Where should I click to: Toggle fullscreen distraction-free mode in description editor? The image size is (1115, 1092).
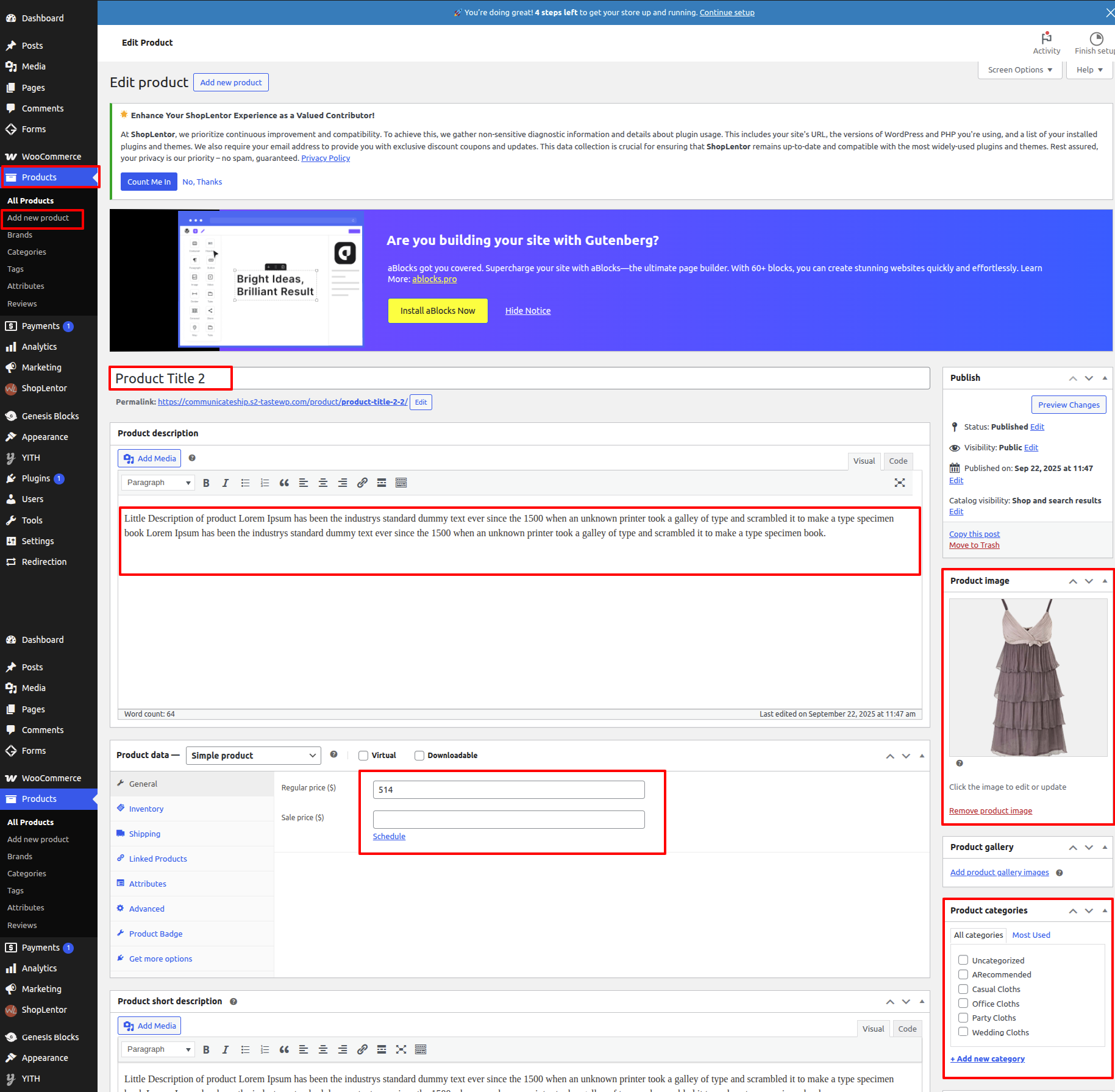pyautogui.click(x=899, y=483)
